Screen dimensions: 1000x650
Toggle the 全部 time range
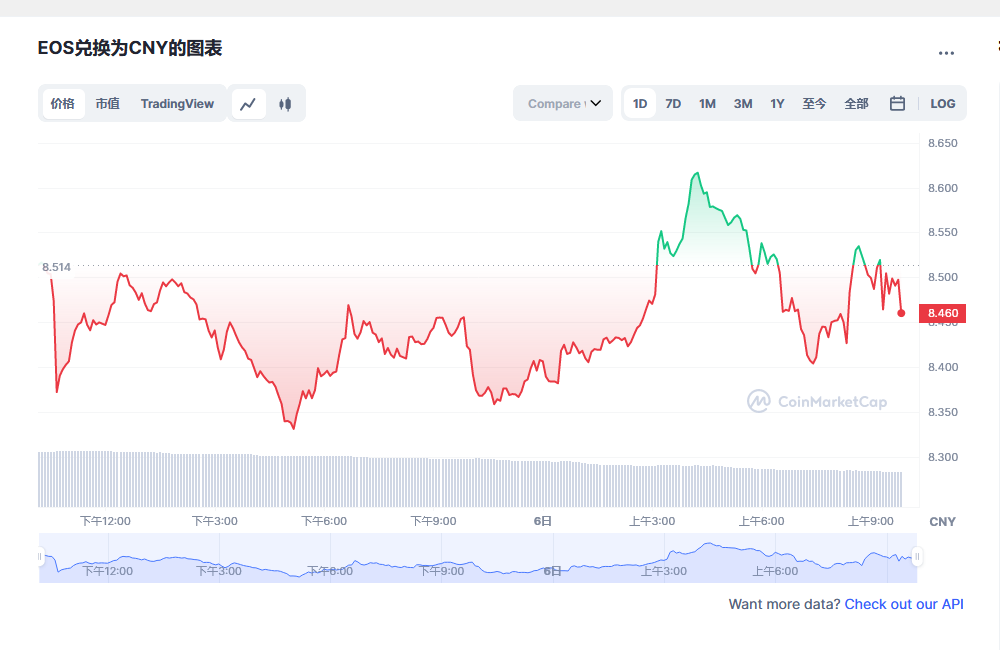[856, 103]
